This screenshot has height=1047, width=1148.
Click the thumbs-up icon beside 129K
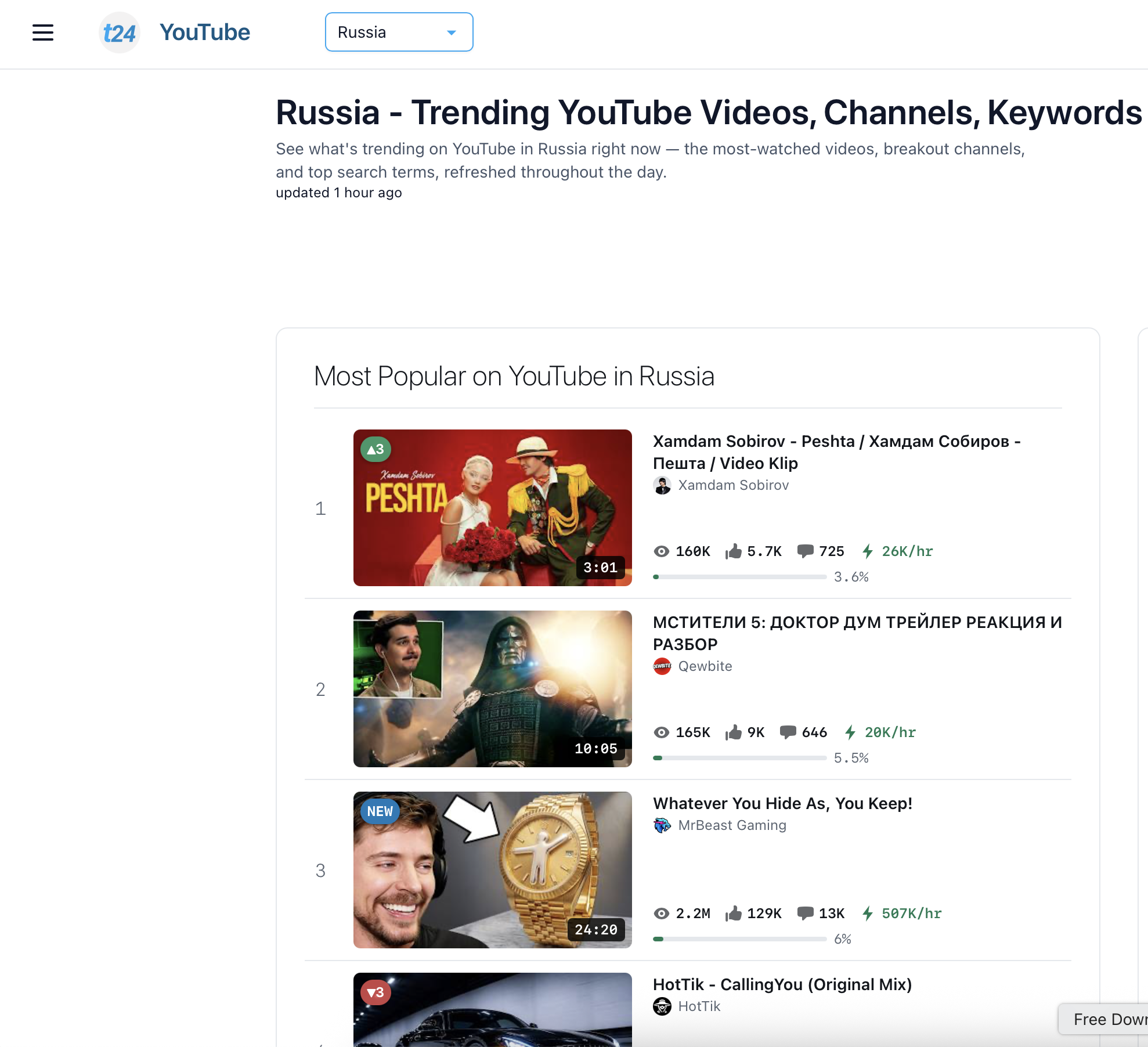pyautogui.click(x=734, y=913)
